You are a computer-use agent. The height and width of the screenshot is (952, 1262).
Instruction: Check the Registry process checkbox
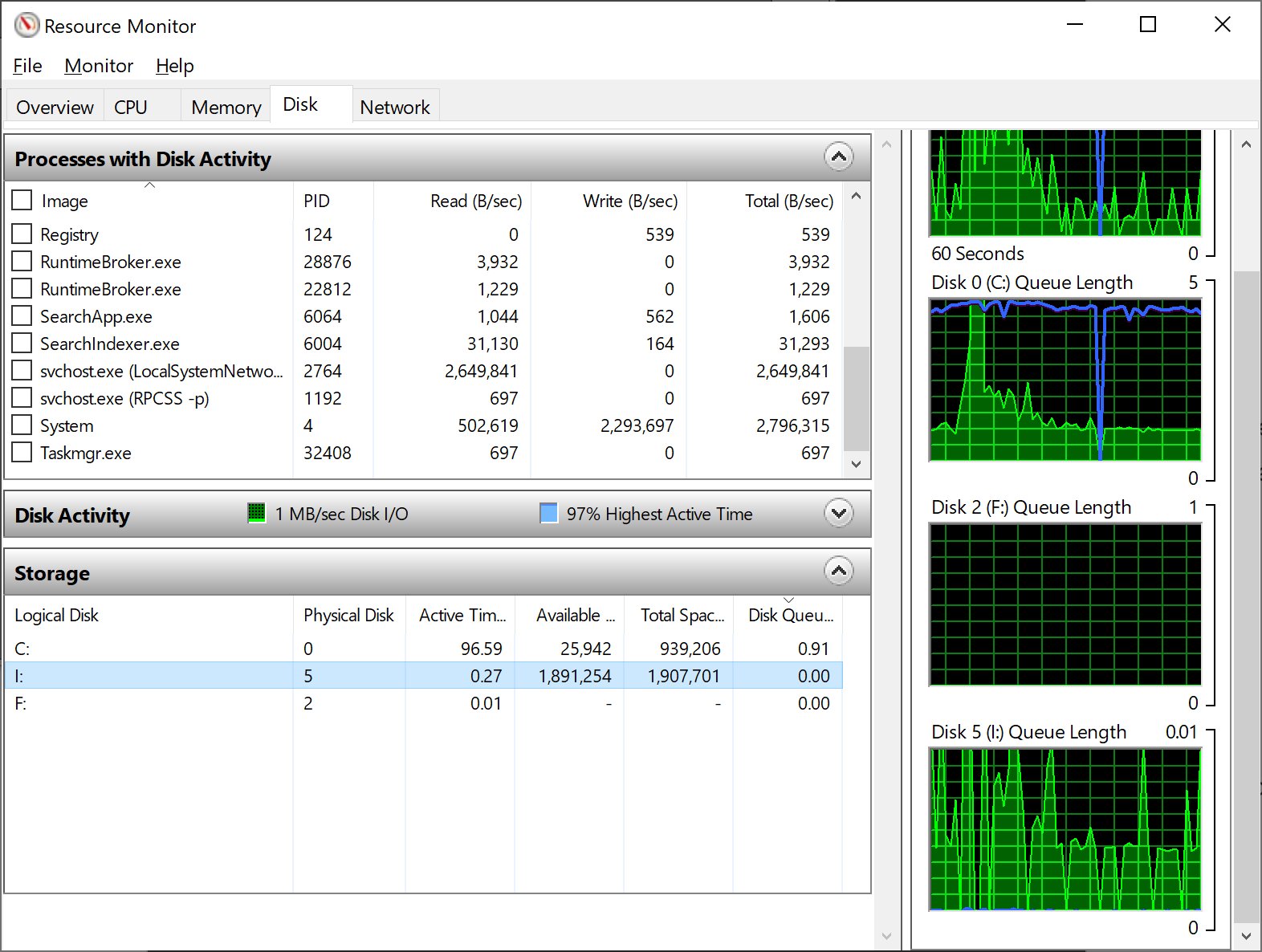[x=22, y=234]
